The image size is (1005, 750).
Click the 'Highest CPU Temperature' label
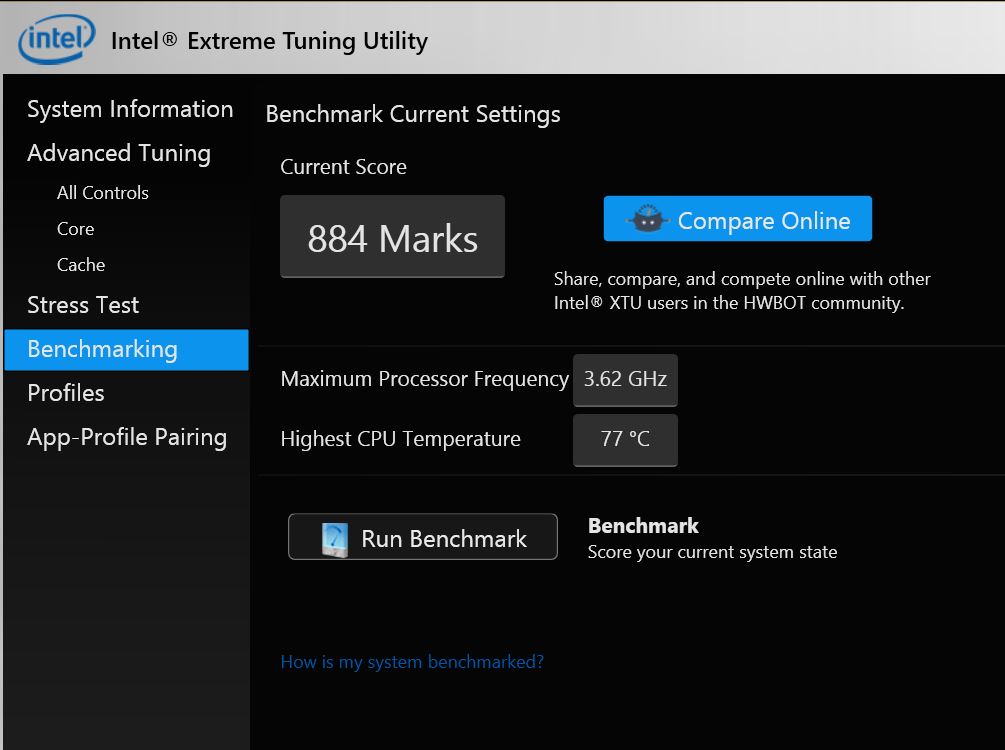click(401, 439)
